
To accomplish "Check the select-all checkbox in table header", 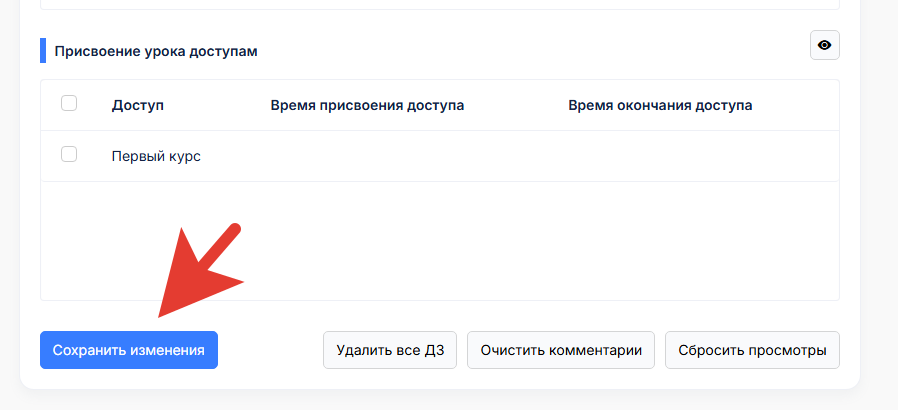I will [69, 103].
